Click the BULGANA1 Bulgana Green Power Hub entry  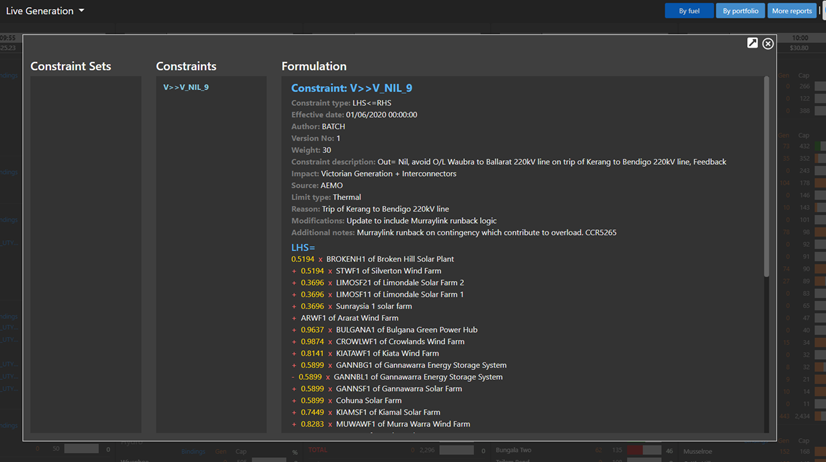point(392,330)
